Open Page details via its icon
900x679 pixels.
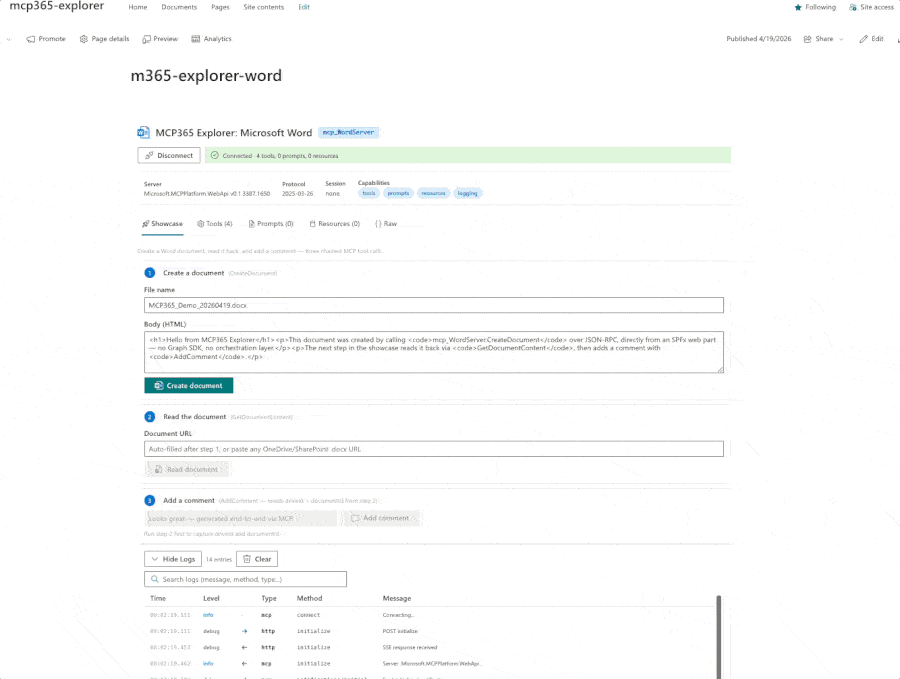84,38
